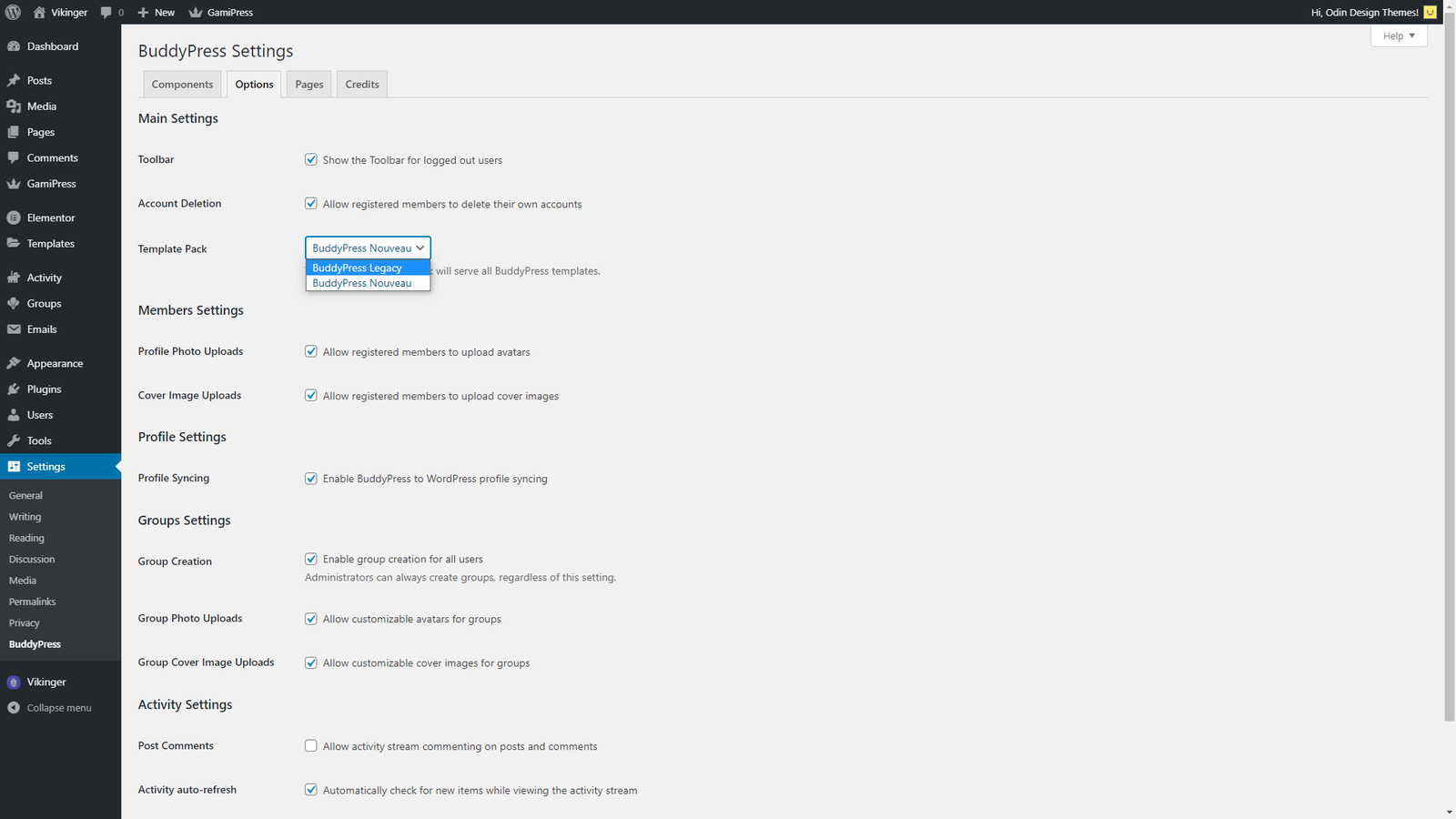Click the Groups sidebar icon
The height and width of the screenshot is (819, 1456).
click(14, 303)
